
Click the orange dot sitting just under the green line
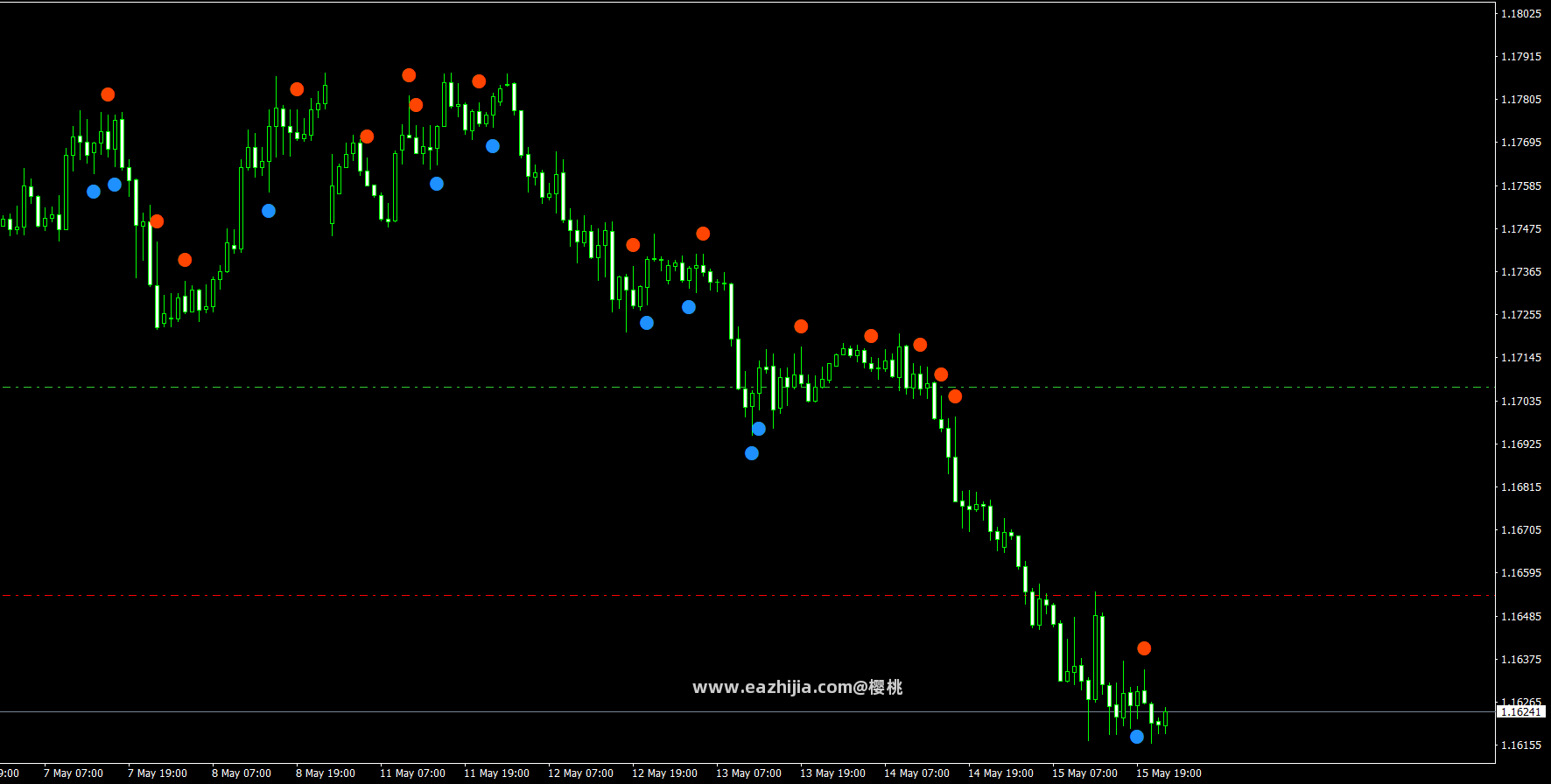pos(955,396)
